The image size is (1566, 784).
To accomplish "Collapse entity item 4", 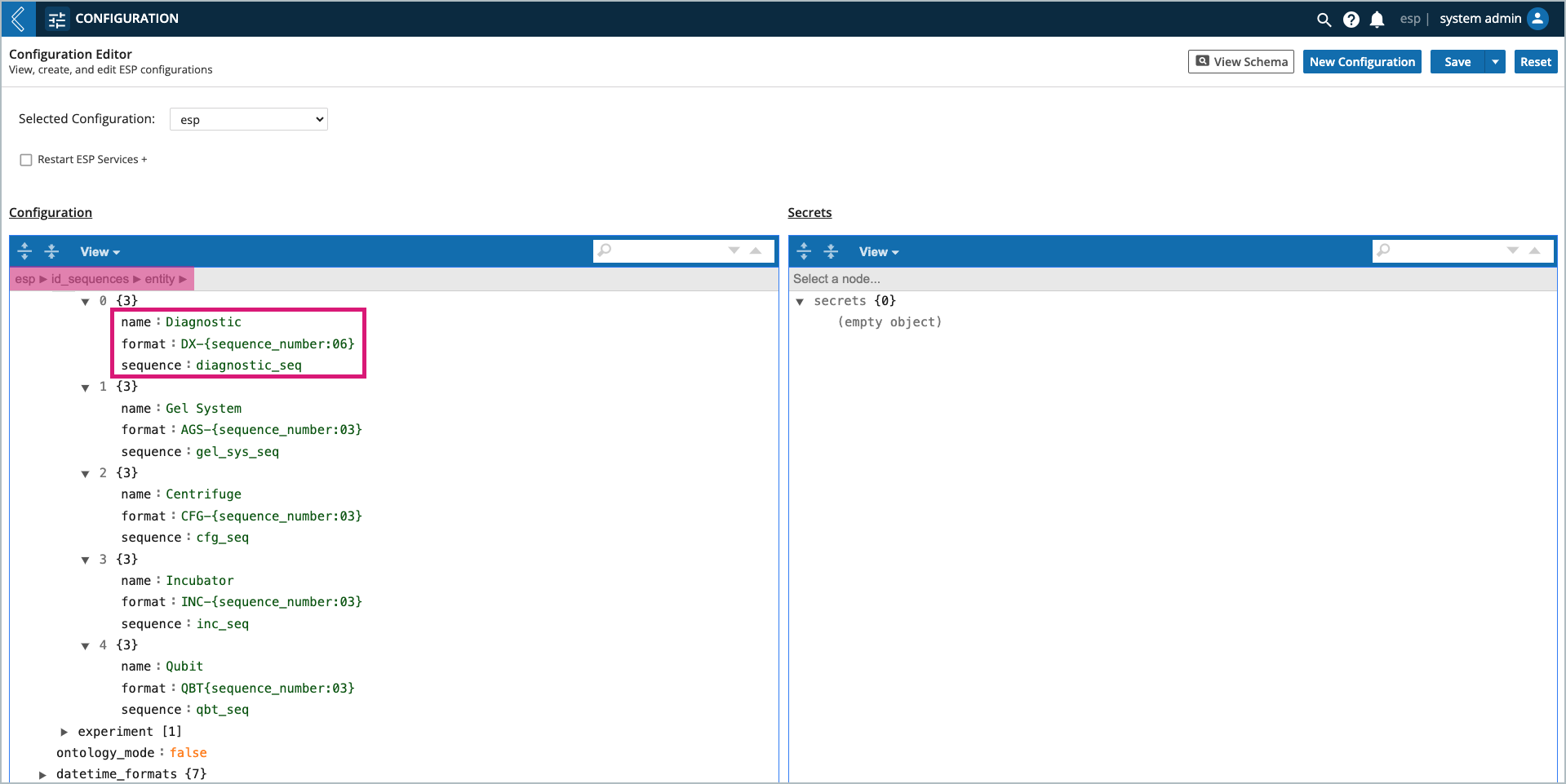I will 85,646.
